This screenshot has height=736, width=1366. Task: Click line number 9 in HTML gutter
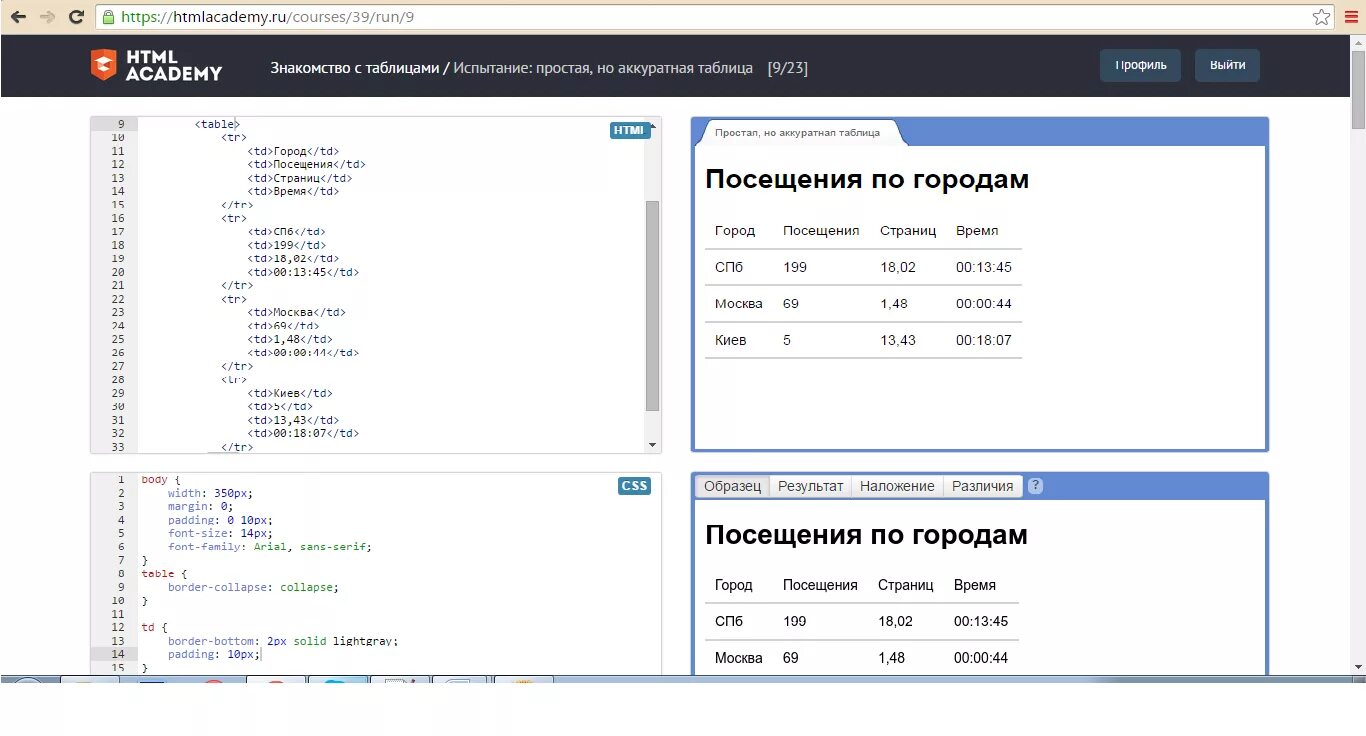point(120,124)
